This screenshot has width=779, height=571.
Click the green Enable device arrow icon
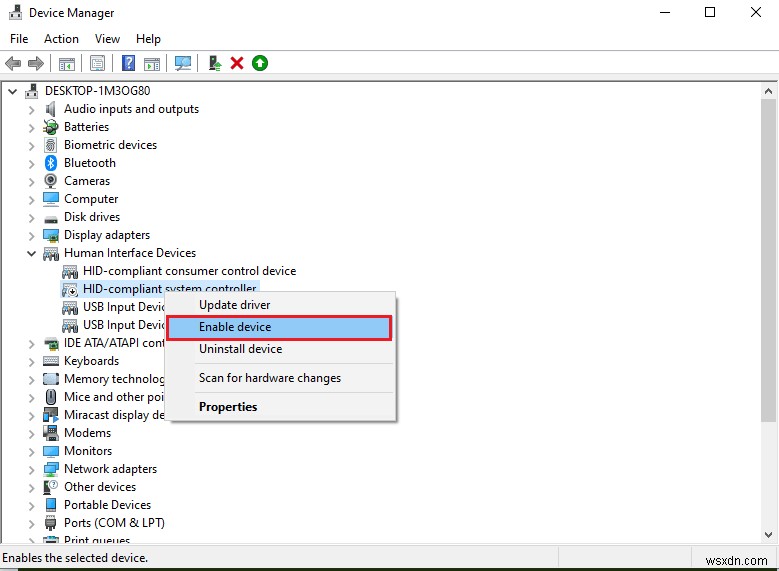(259, 63)
